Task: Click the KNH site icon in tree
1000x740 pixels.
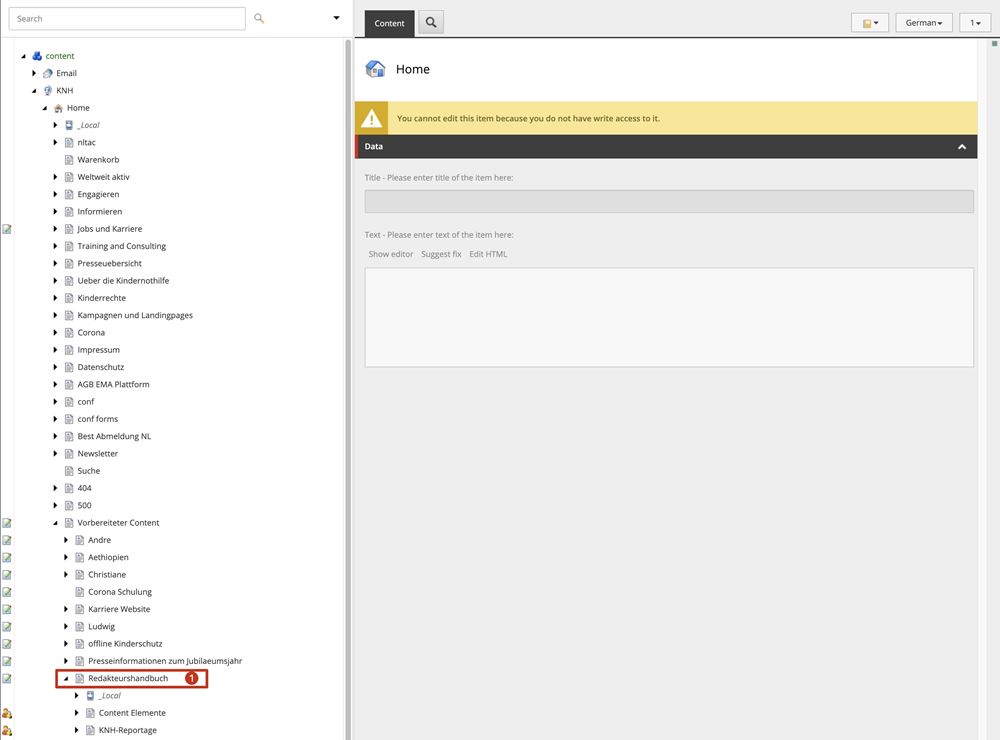Action: click(47, 91)
